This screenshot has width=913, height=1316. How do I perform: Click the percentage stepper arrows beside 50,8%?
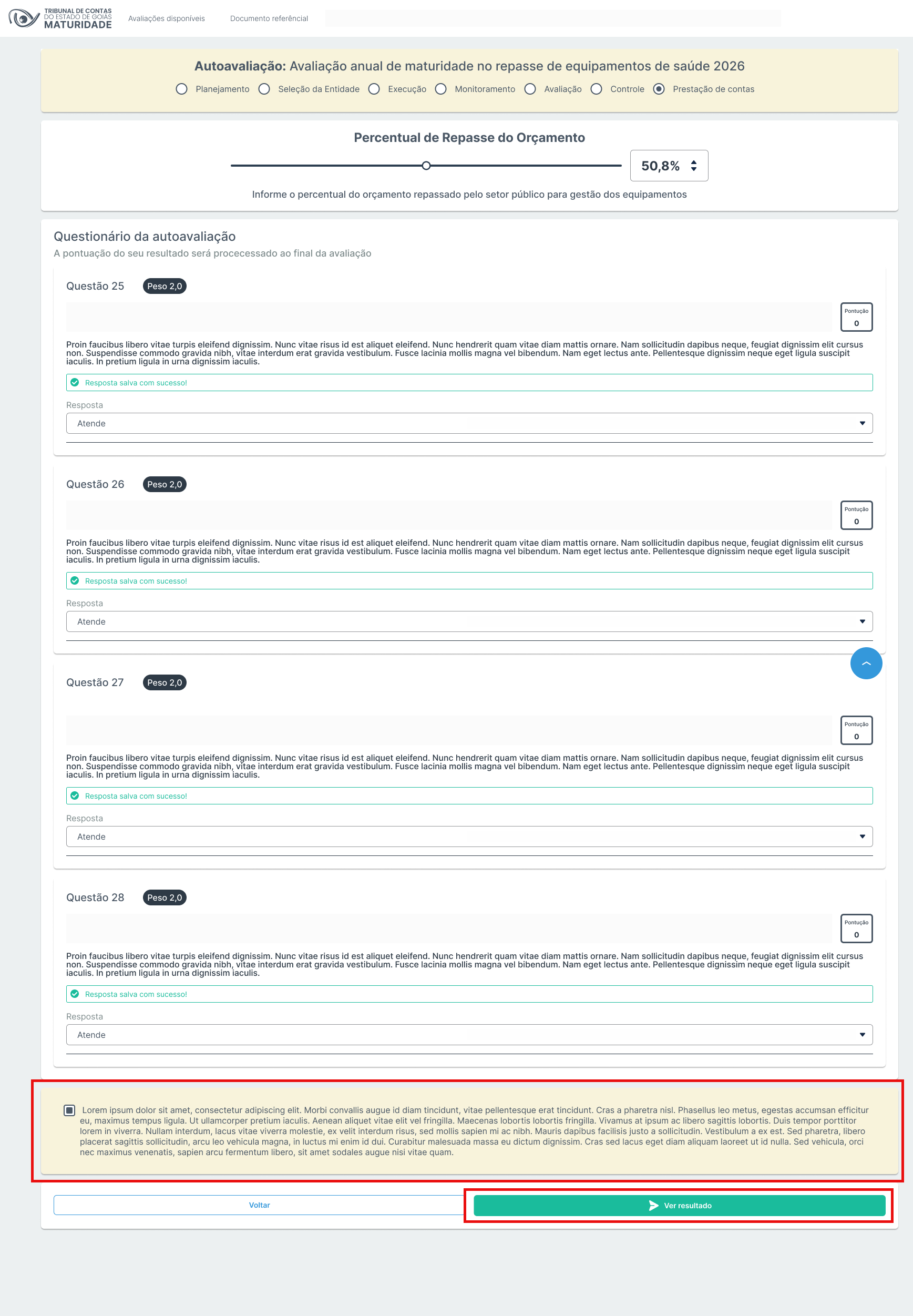(x=693, y=166)
